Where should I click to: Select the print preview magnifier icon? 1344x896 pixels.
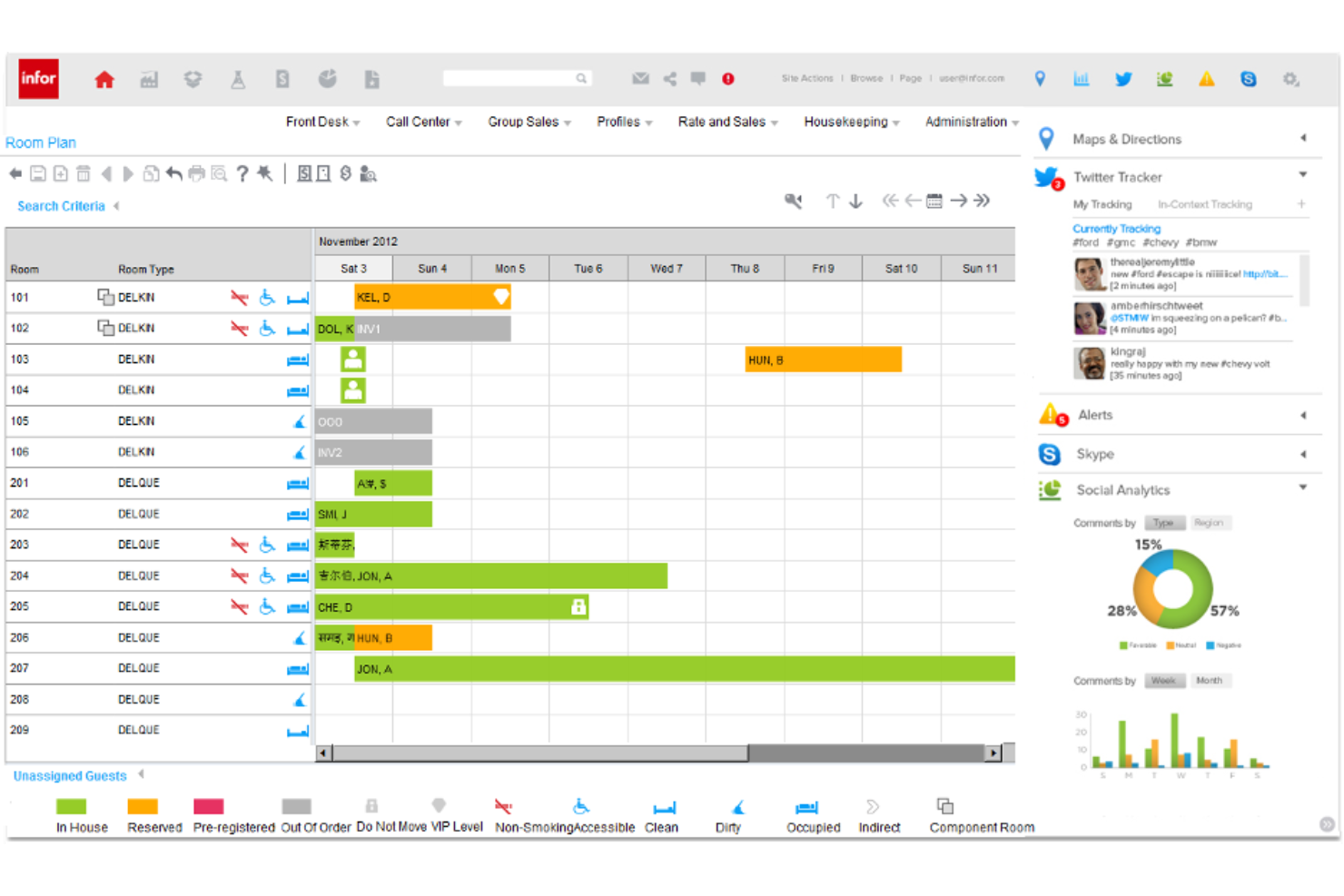point(220,172)
